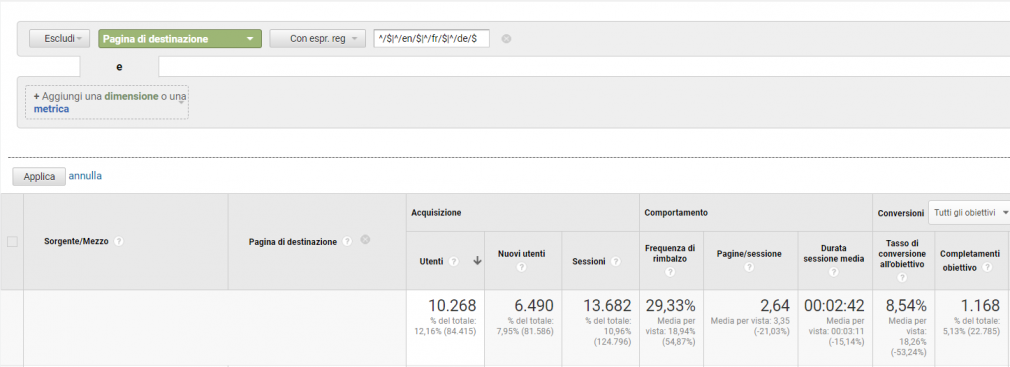
Task: Click the Acquisizione group header
Action: pyautogui.click(x=437, y=212)
